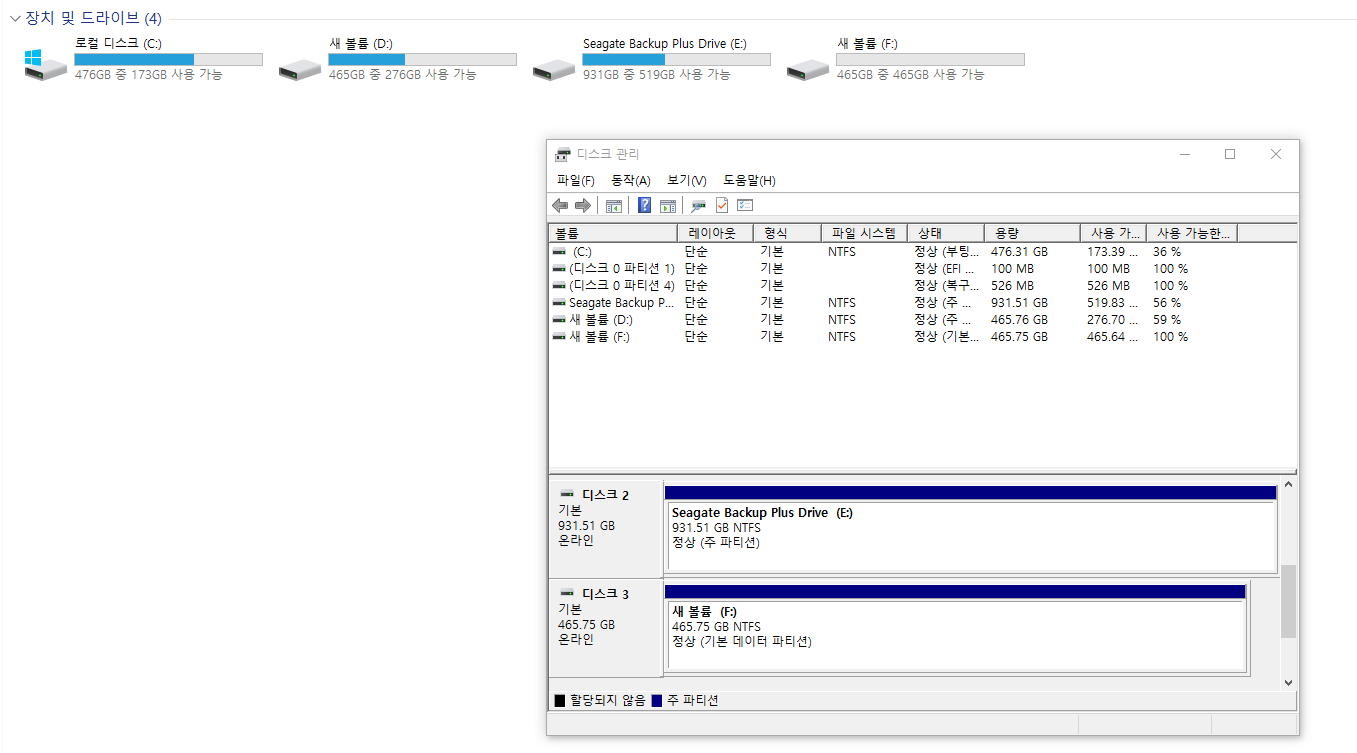This screenshot has width=1357, height=753.
Task: Click the 36 % free percentage cell
Action: (1167, 252)
